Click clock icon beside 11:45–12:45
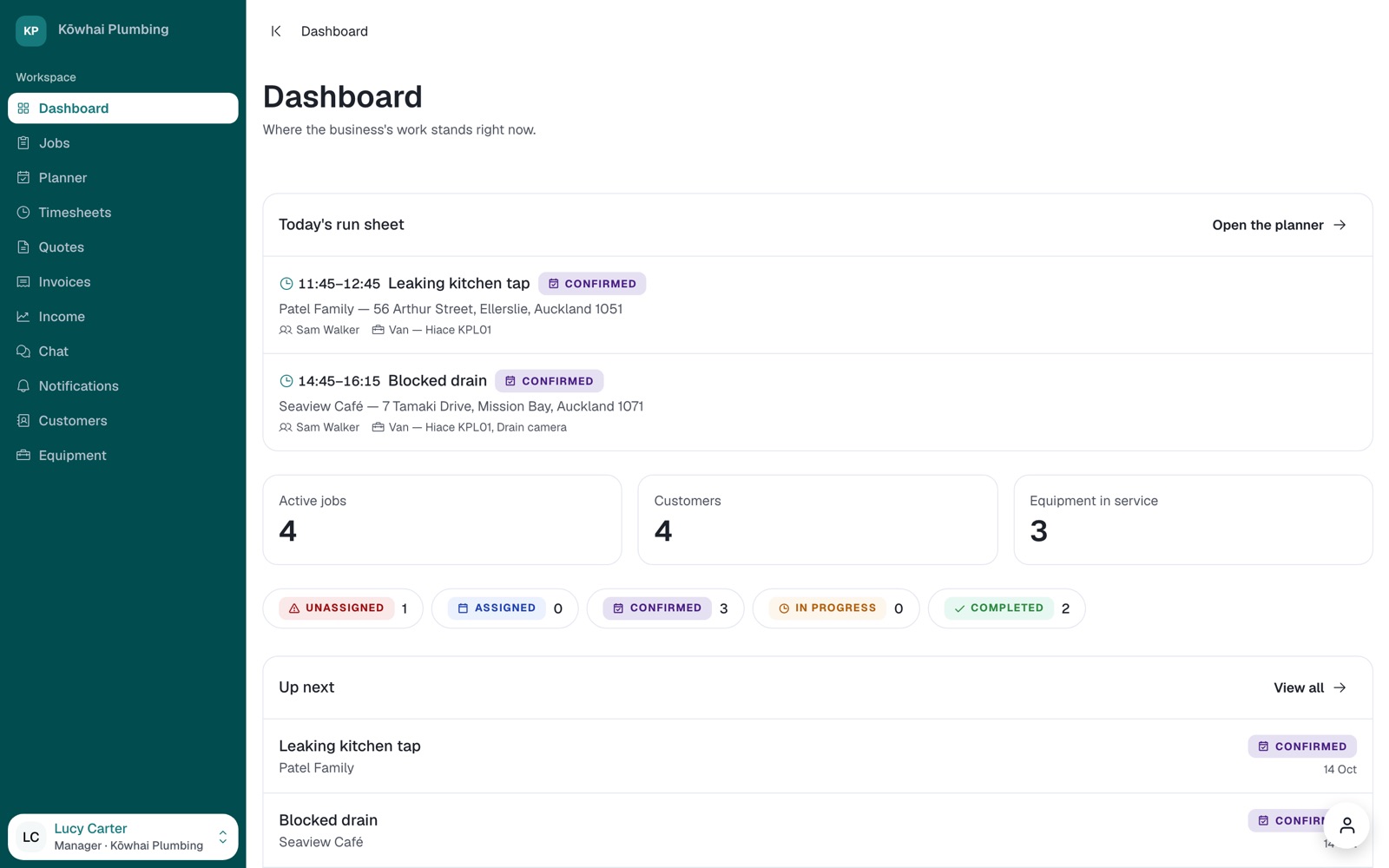 coord(286,284)
